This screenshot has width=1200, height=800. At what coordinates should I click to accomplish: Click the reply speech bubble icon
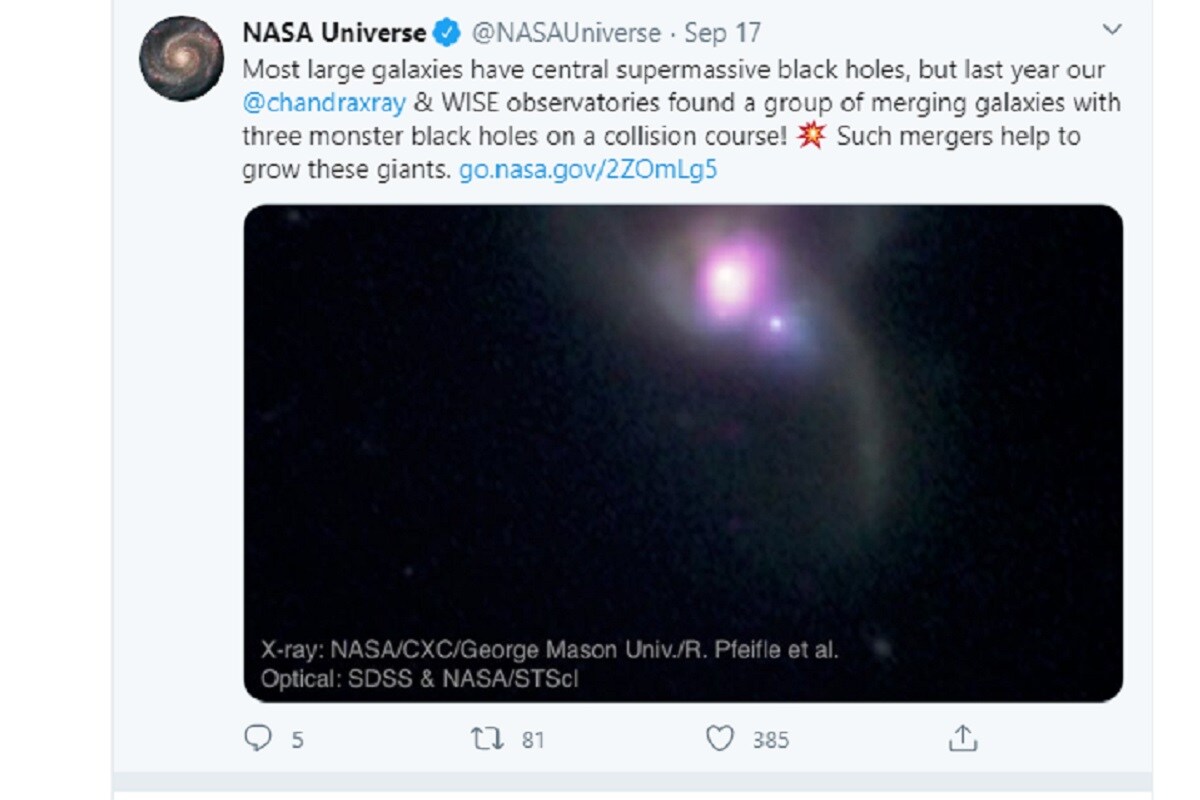[x=258, y=738]
